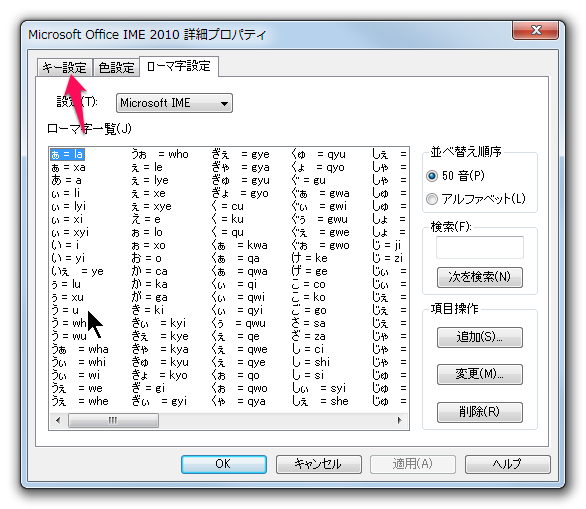Close the IME properties dialog

click(x=535, y=30)
